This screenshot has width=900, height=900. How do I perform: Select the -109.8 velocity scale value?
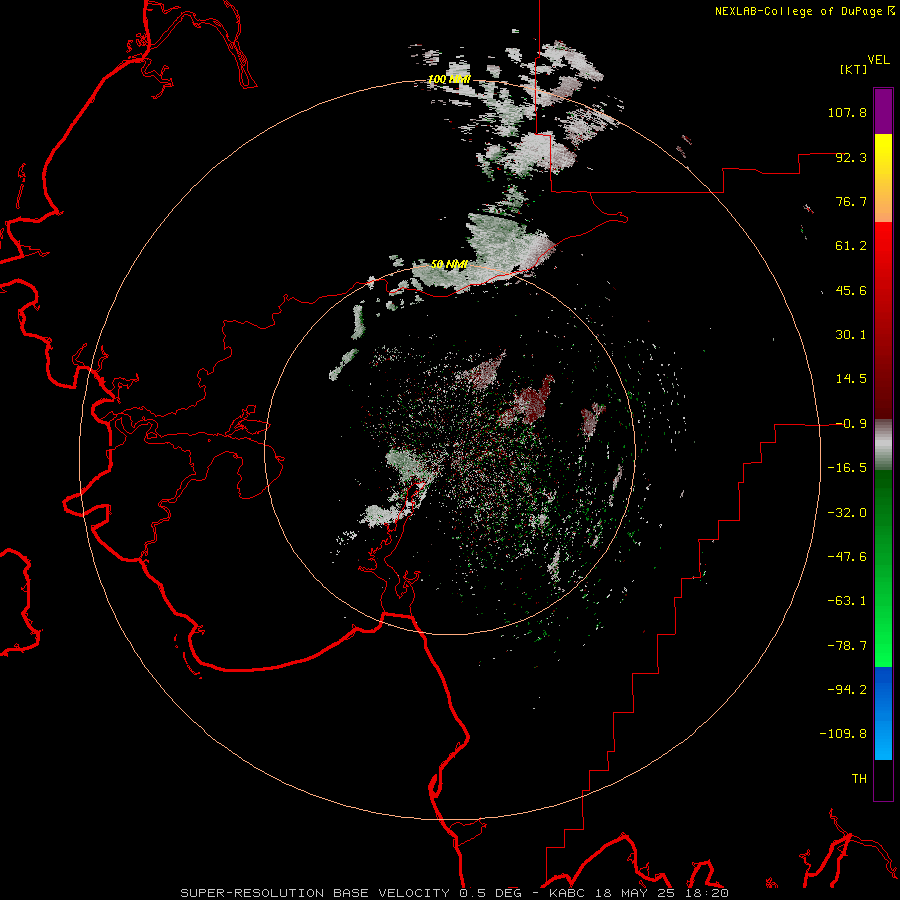pyautogui.click(x=843, y=734)
